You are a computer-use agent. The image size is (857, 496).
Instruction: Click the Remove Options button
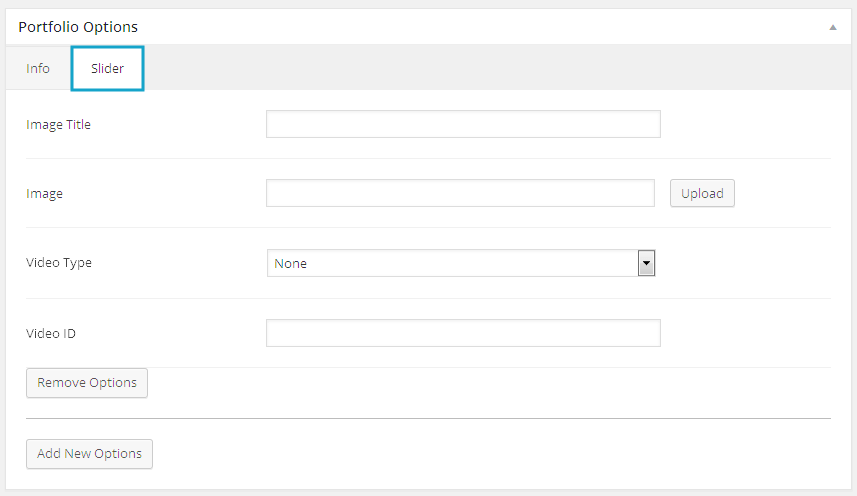[x=87, y=383]
